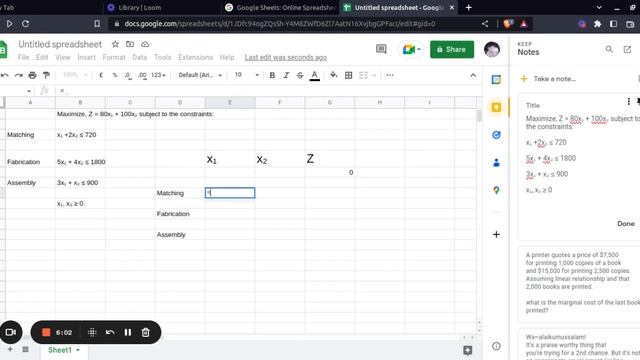The width and height of the screenshot is (640, 360).
Task: Open Keep in a new tab
Action: point(627,49)
